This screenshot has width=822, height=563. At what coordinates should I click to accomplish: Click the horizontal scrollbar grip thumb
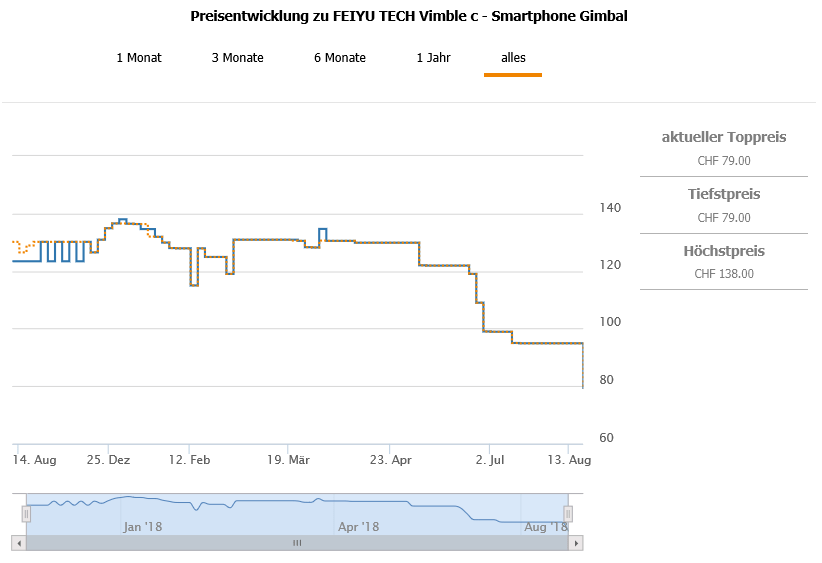pos(297,543)
